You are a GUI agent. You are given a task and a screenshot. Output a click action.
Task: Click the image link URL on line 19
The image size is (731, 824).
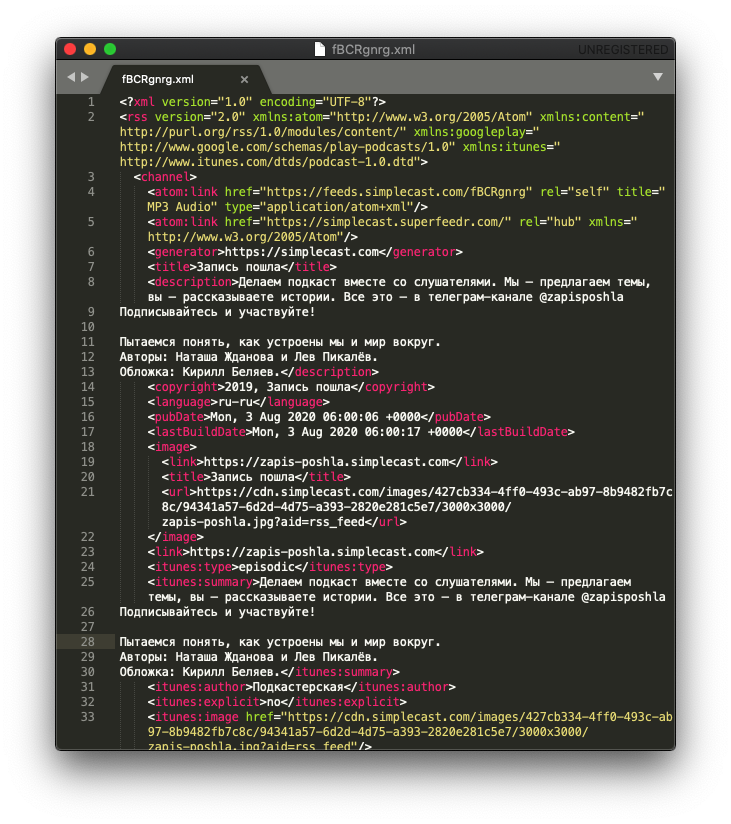tap(326, 462)
